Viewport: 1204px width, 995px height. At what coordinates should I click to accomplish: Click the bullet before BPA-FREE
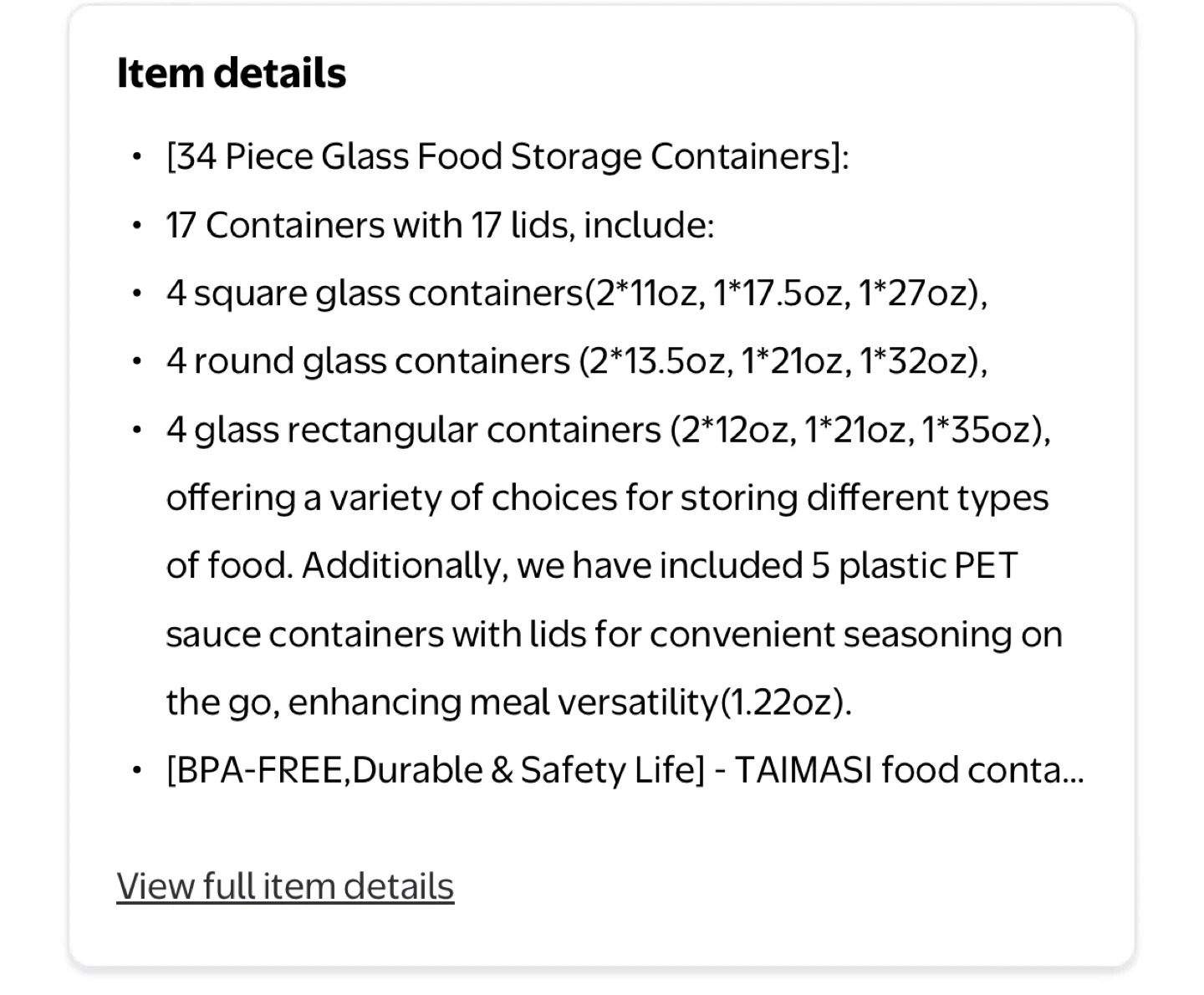[137, 771]
